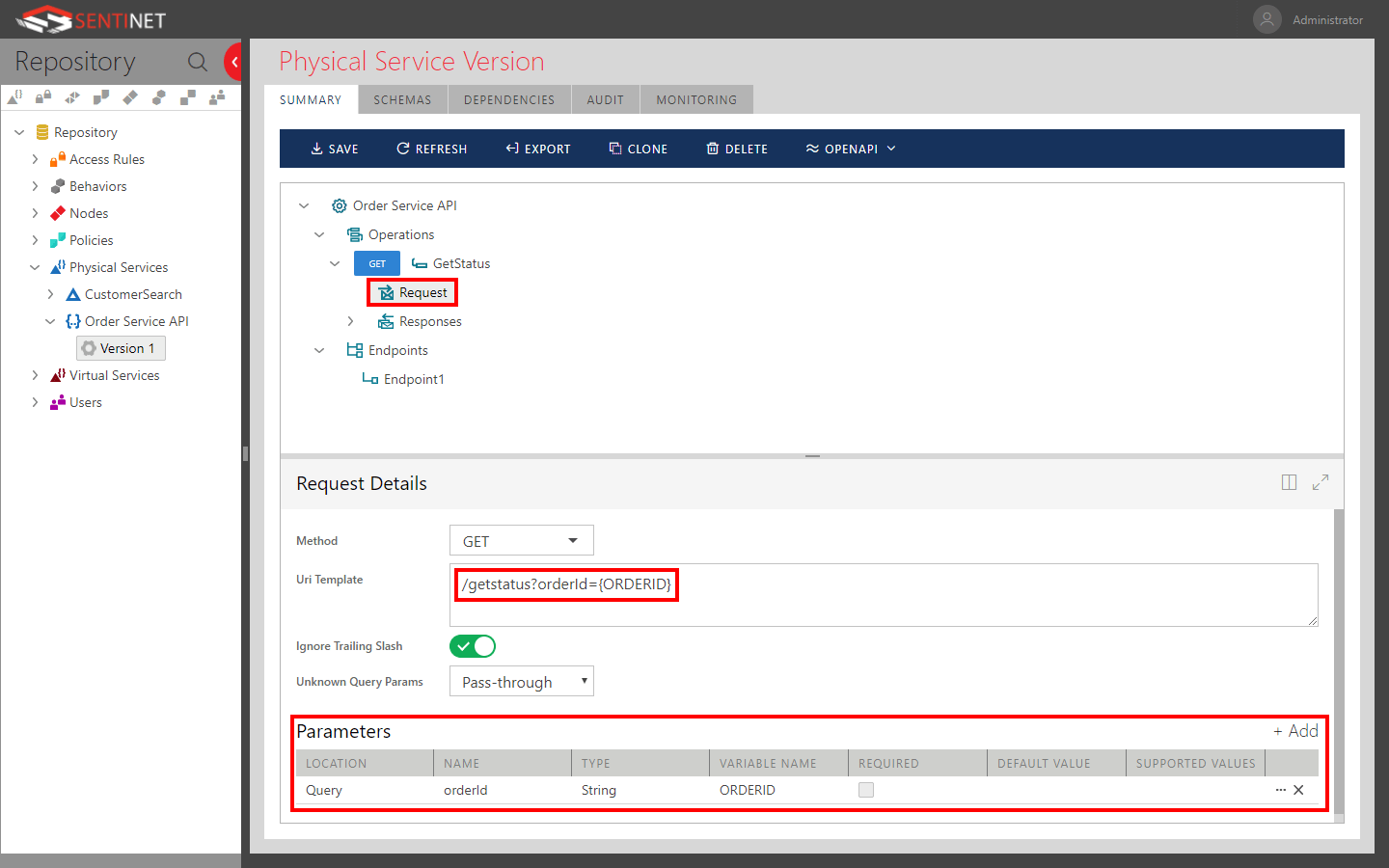
Task: Select Version 1 in repository tree
Action: click(121, 348)
